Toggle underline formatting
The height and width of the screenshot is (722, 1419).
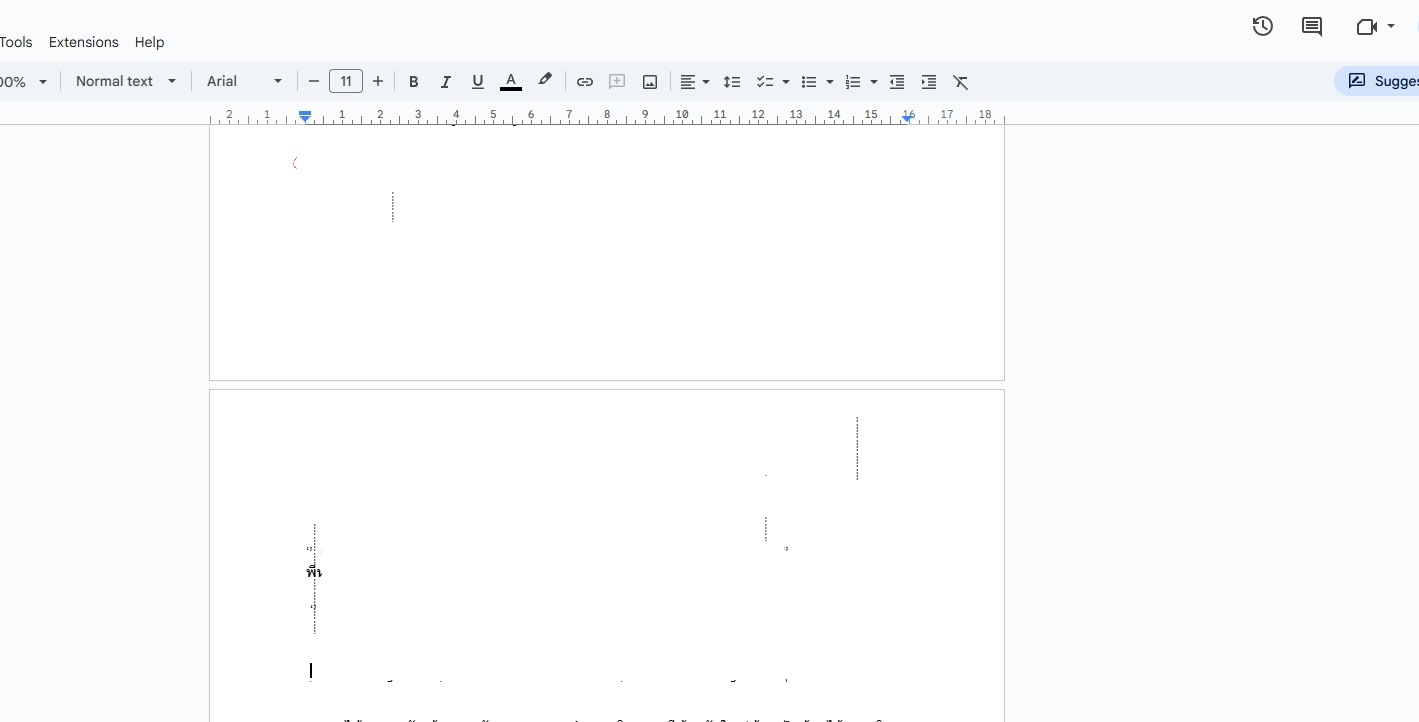(x=477, y=81)
